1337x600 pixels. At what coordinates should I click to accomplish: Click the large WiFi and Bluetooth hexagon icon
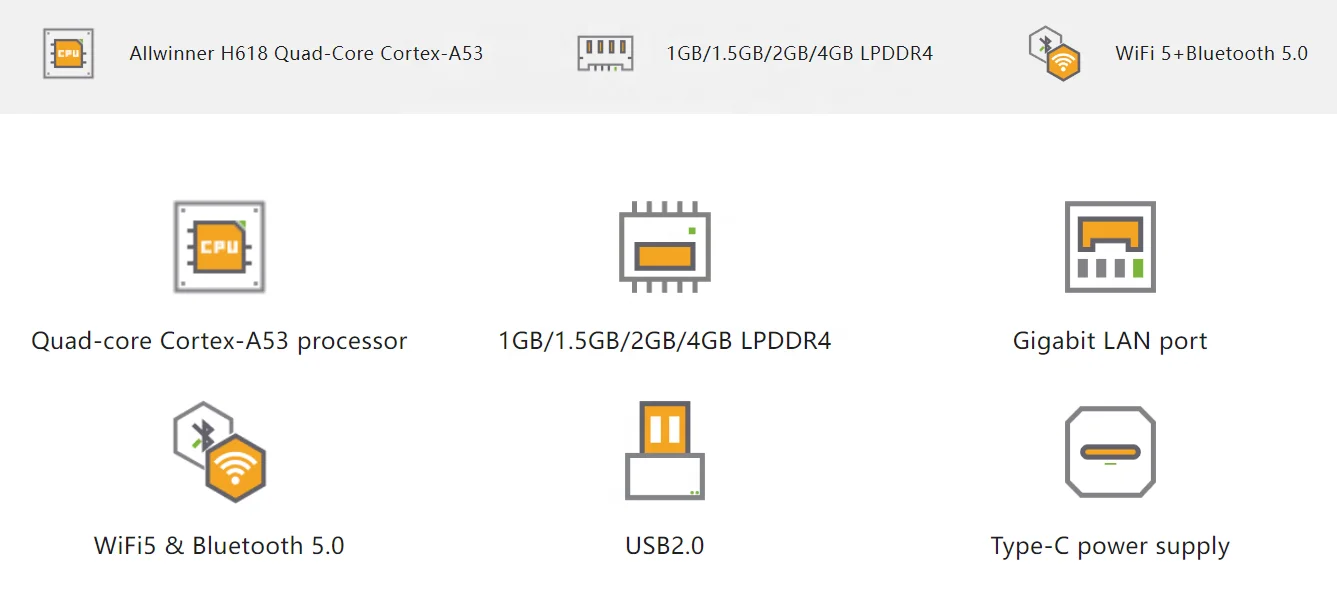(219, 452)
